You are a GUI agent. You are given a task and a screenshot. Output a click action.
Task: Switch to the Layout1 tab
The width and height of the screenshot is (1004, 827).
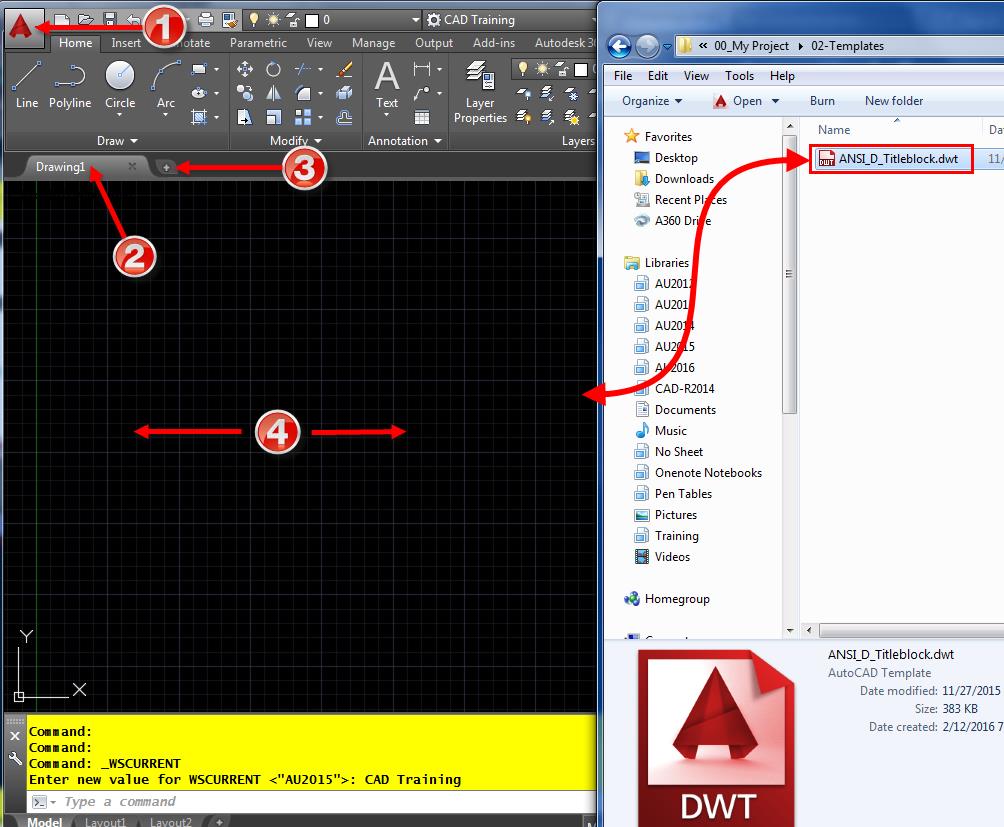tap(105, 821)
